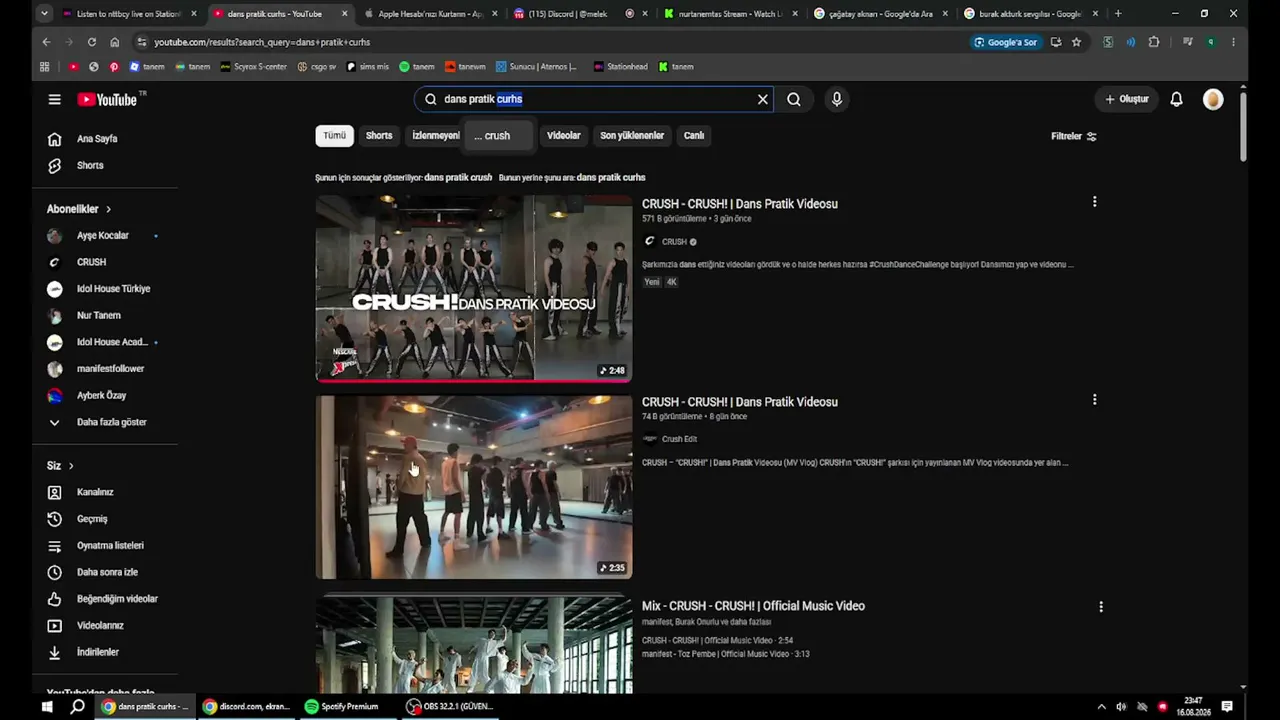Select the Shorts filter chip
The image size is (1280, 720).
(379, 136)
